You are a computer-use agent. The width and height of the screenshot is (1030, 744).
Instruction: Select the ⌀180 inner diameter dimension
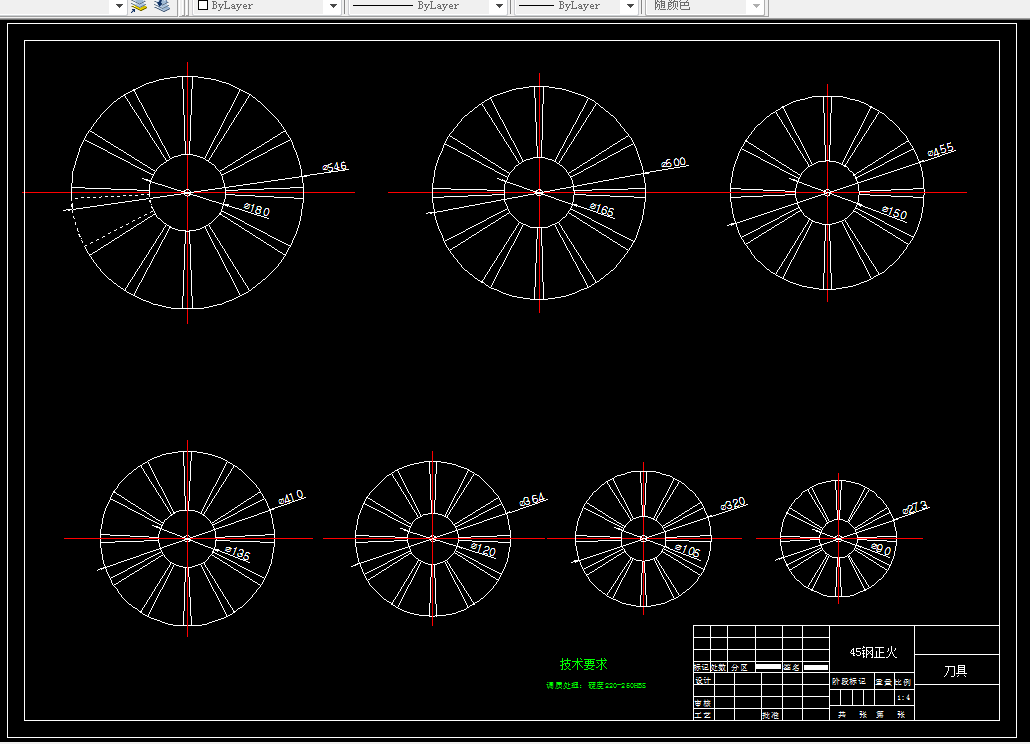coord(256,210)
